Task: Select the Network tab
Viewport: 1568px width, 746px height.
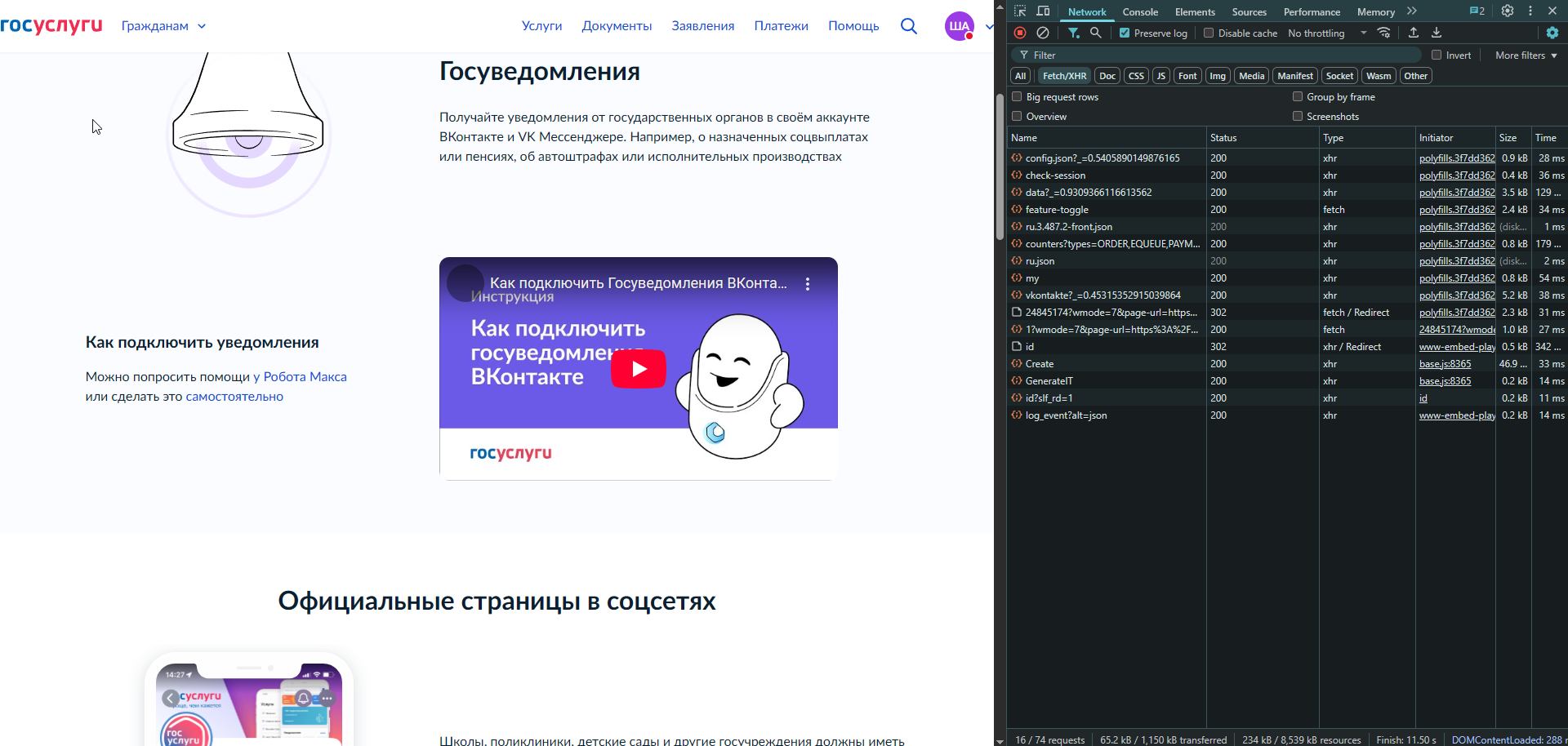Action: point(1087,11)
